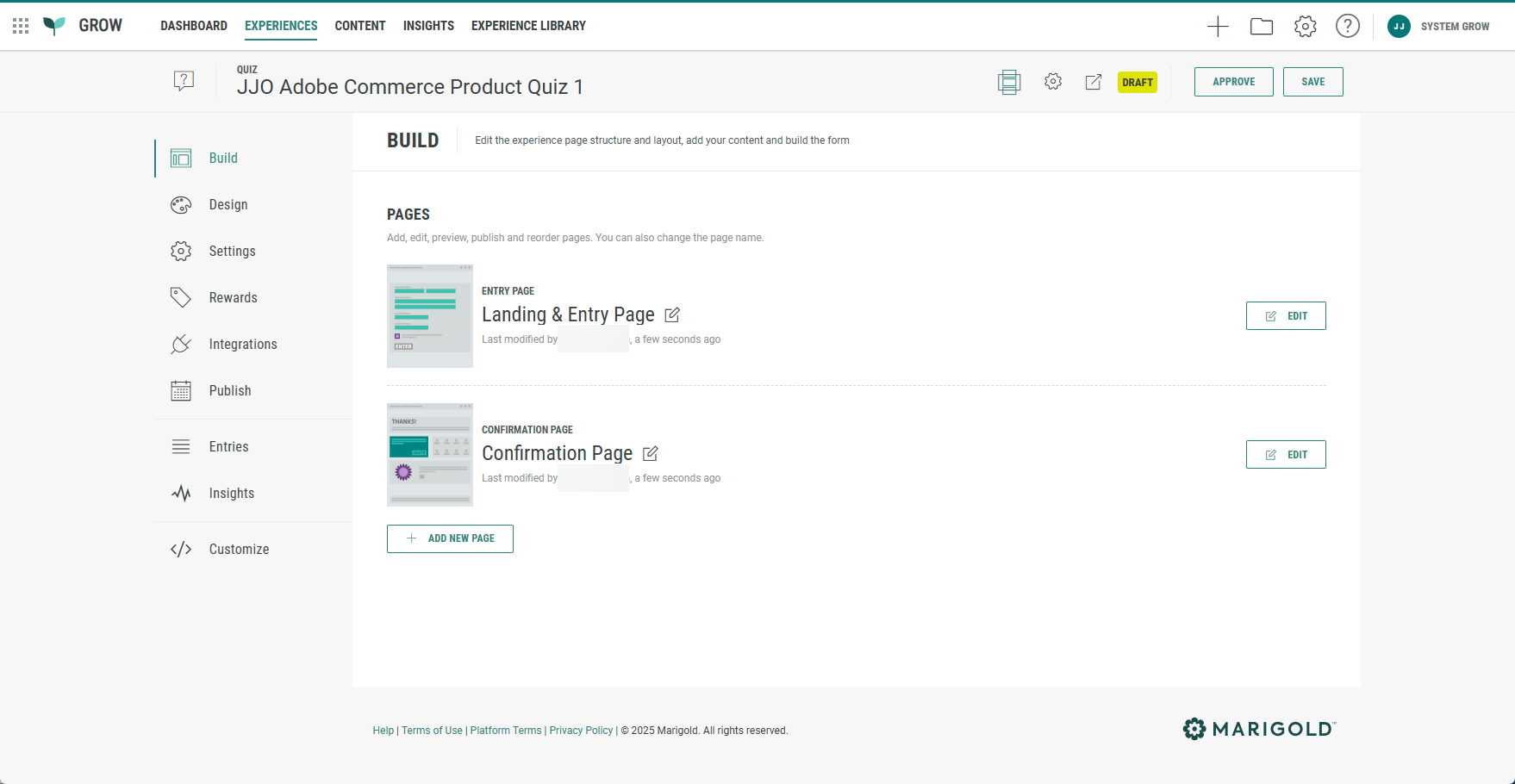Open quiz settings gear next to Draft badge
Viewport: 1515px width, 784px height.
[1053, 82]
